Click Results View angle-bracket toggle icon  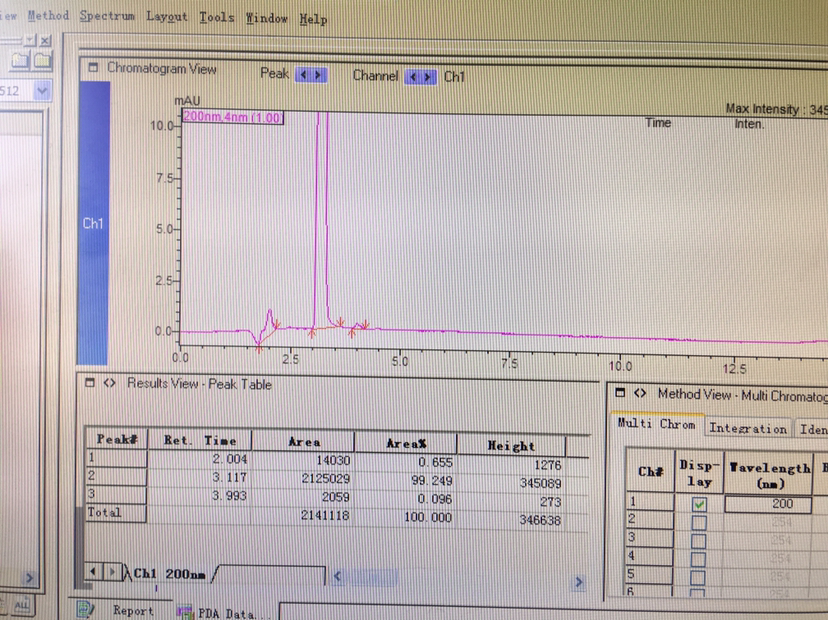tap(109, 383)
